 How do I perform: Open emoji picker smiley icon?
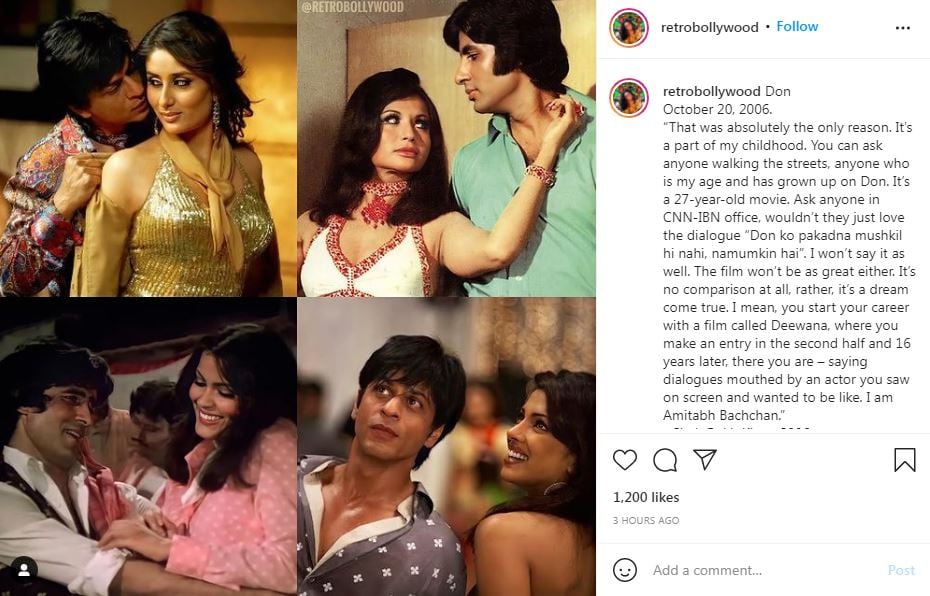[x=625, y=570]
